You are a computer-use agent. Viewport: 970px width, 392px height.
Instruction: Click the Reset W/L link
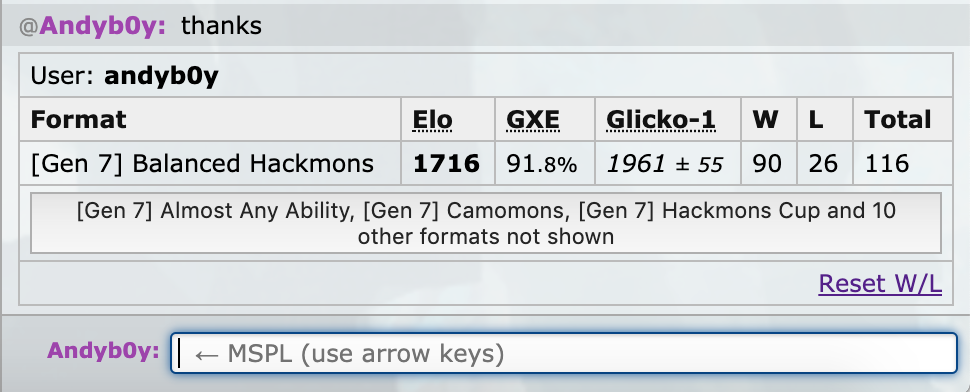880,284
